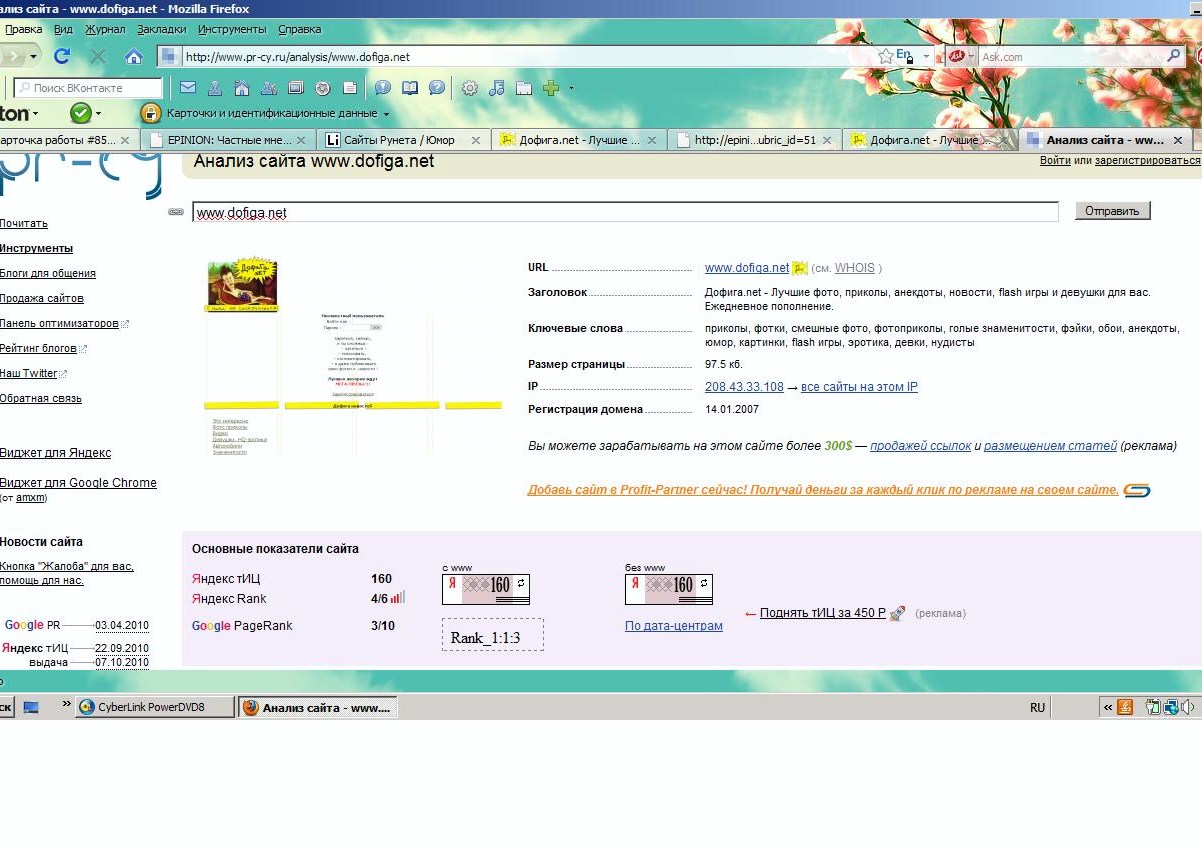Viewport: 1202px width, 850px height.
Task: Open the address bar history dropdown arrow
Action: pos(927,57)
